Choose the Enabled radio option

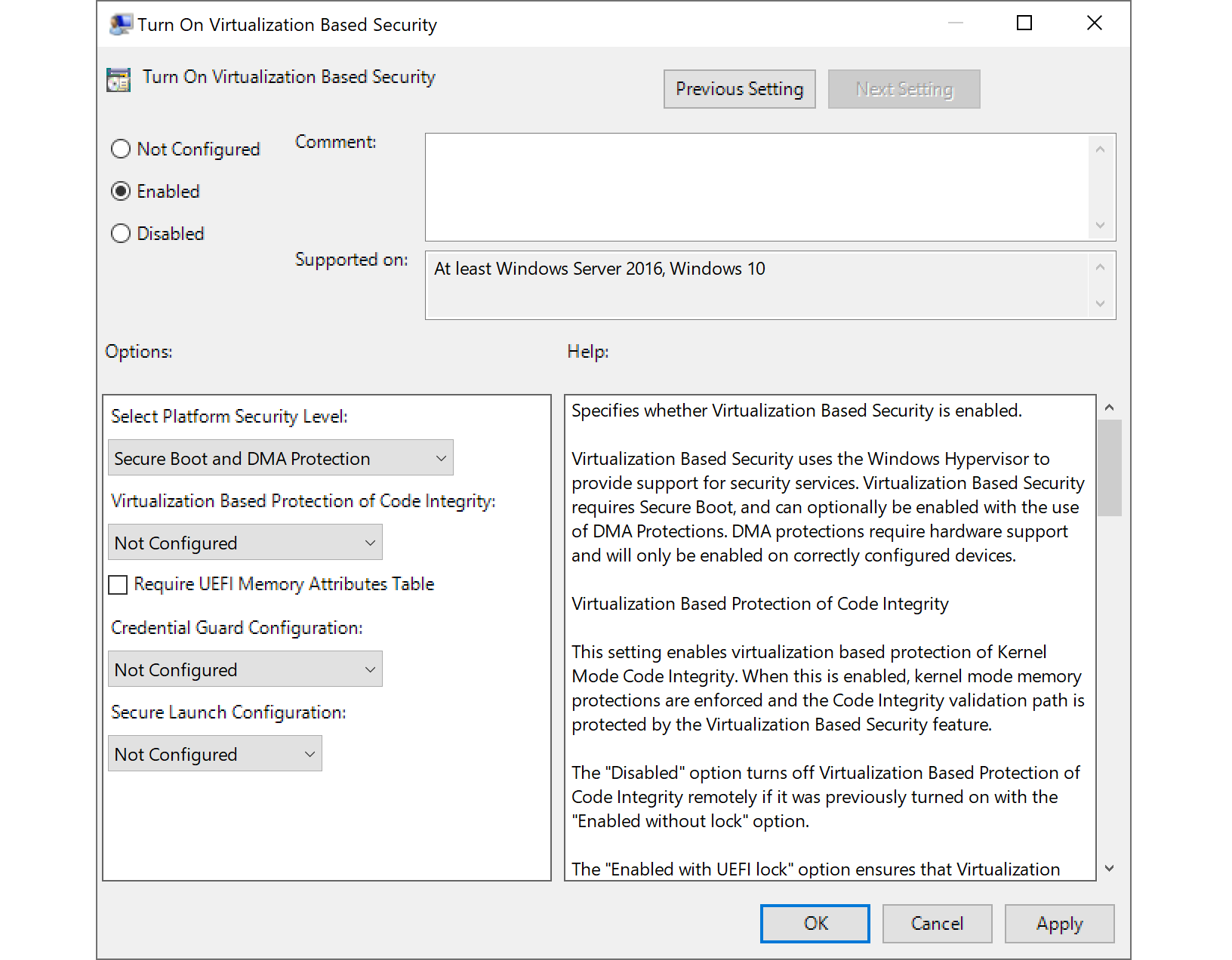tap(121, 192)
